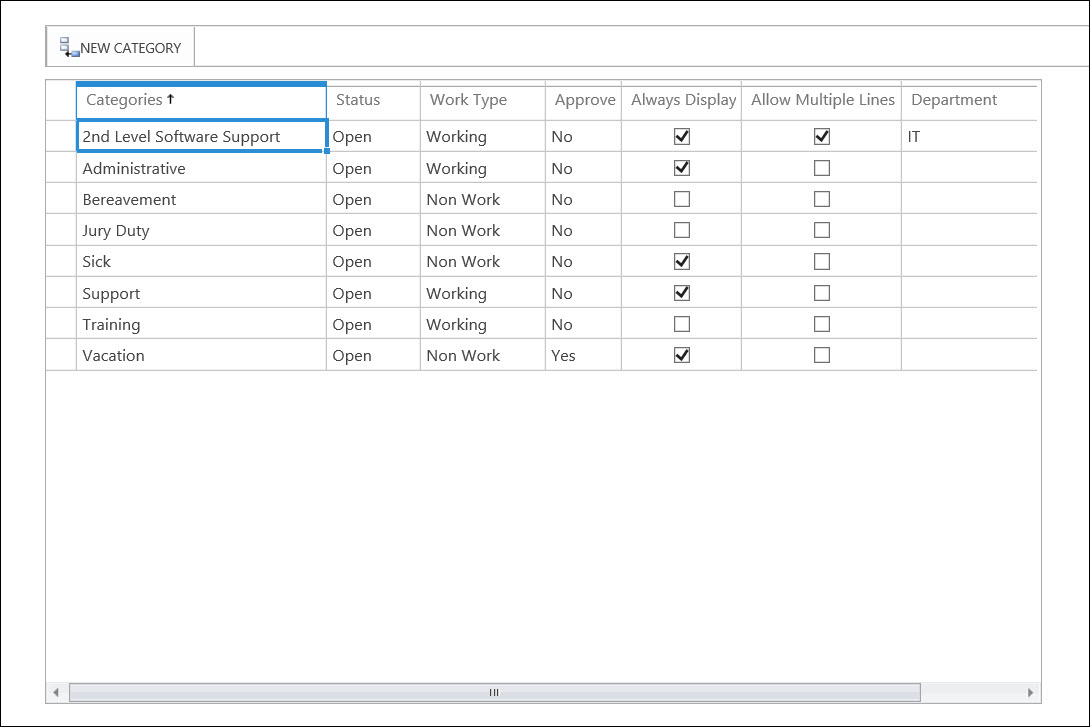Check Allow Multiple Lines for Support
Screen dimensions: 1090x727
(822, 293)
